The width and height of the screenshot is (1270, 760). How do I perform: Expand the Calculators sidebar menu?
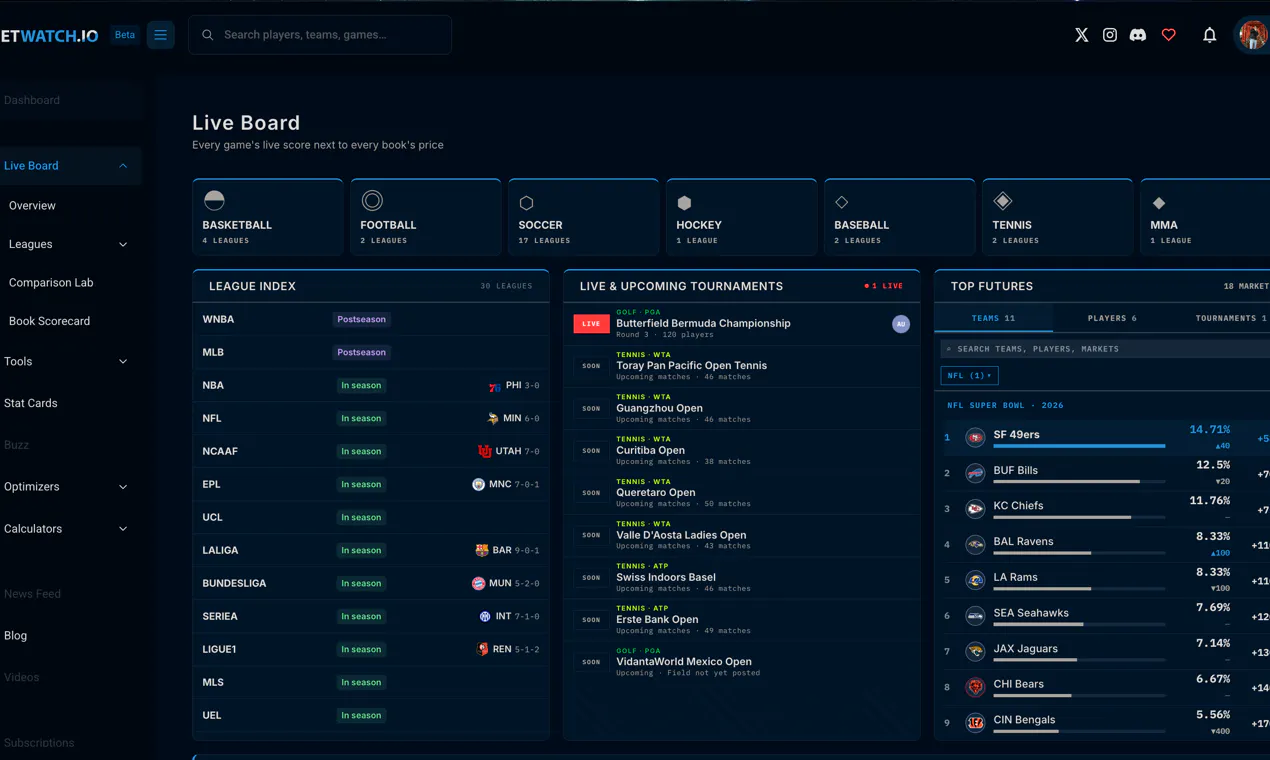click(123, 529)
